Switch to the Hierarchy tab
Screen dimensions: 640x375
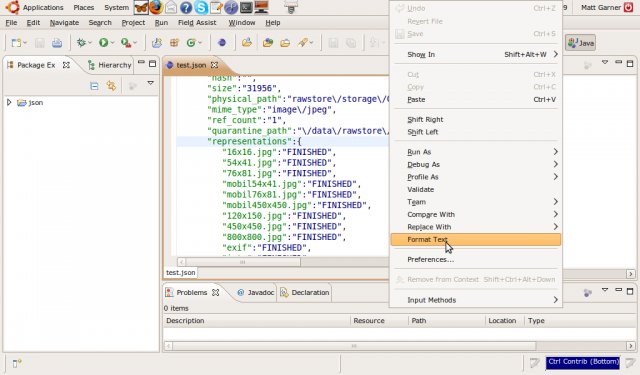[x=109, y=65]
